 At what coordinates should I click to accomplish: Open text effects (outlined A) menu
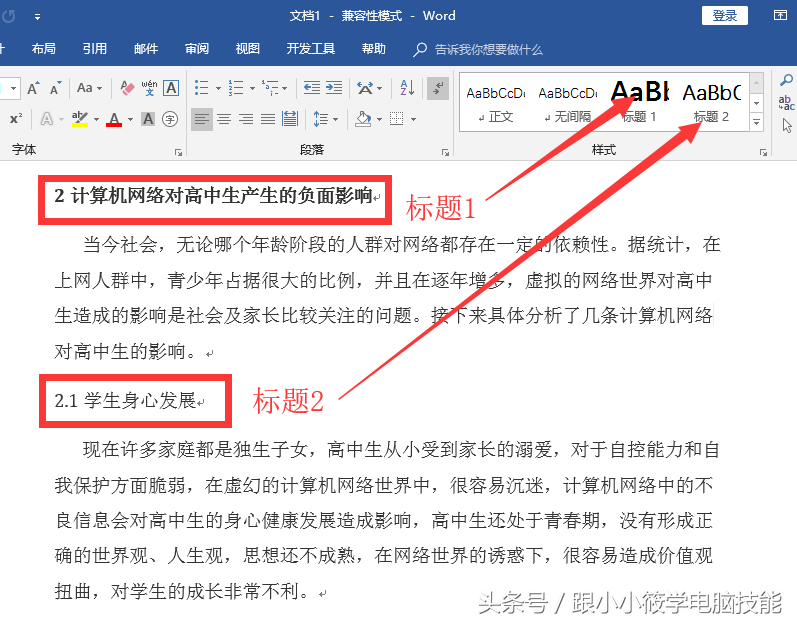pos(47,119)
